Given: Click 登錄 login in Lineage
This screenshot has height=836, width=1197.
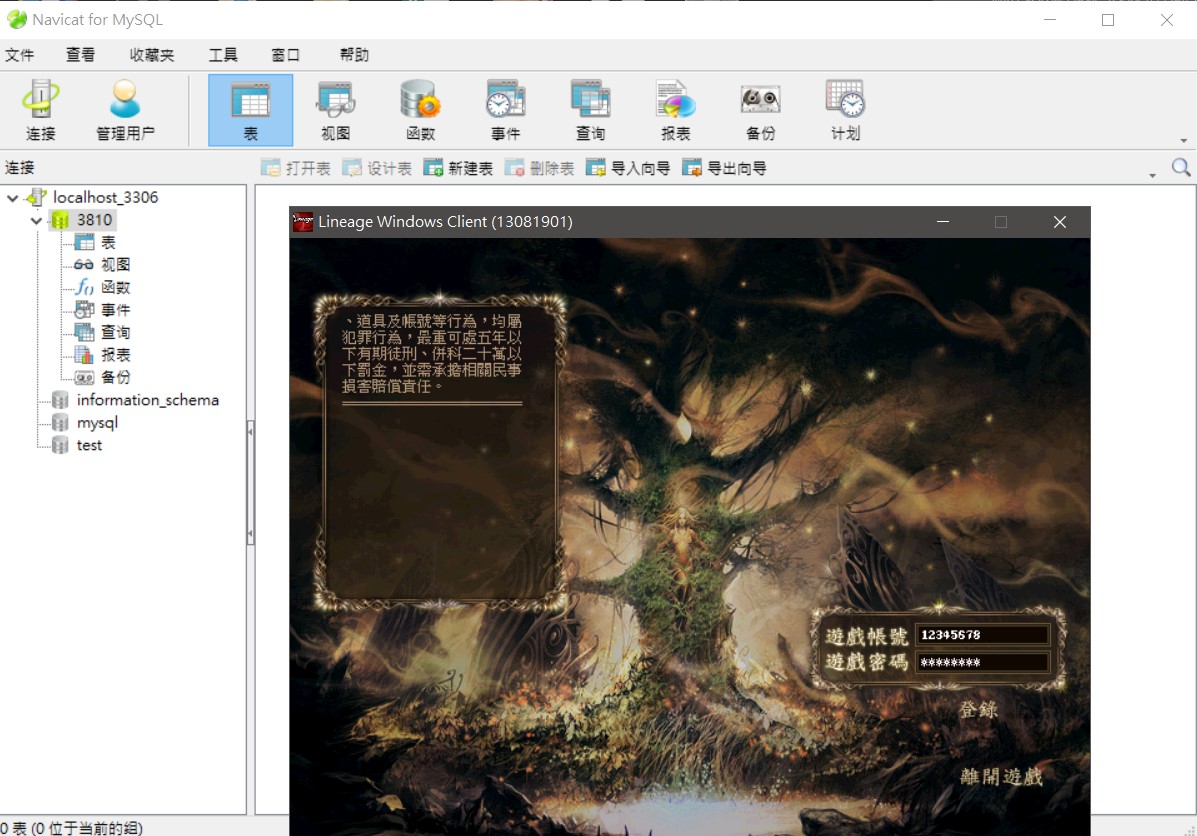Looking at the screenshot, I should (x=978, y=710).
